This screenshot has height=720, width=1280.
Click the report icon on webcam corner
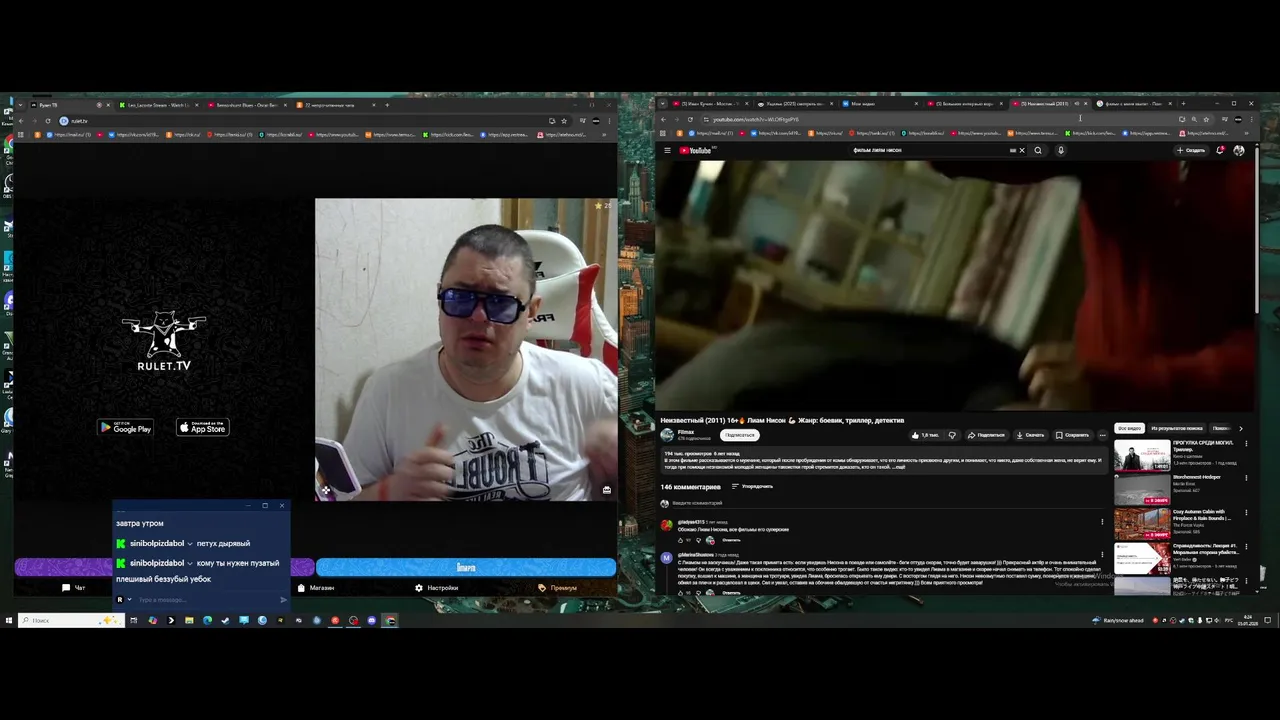pos(606,490)
